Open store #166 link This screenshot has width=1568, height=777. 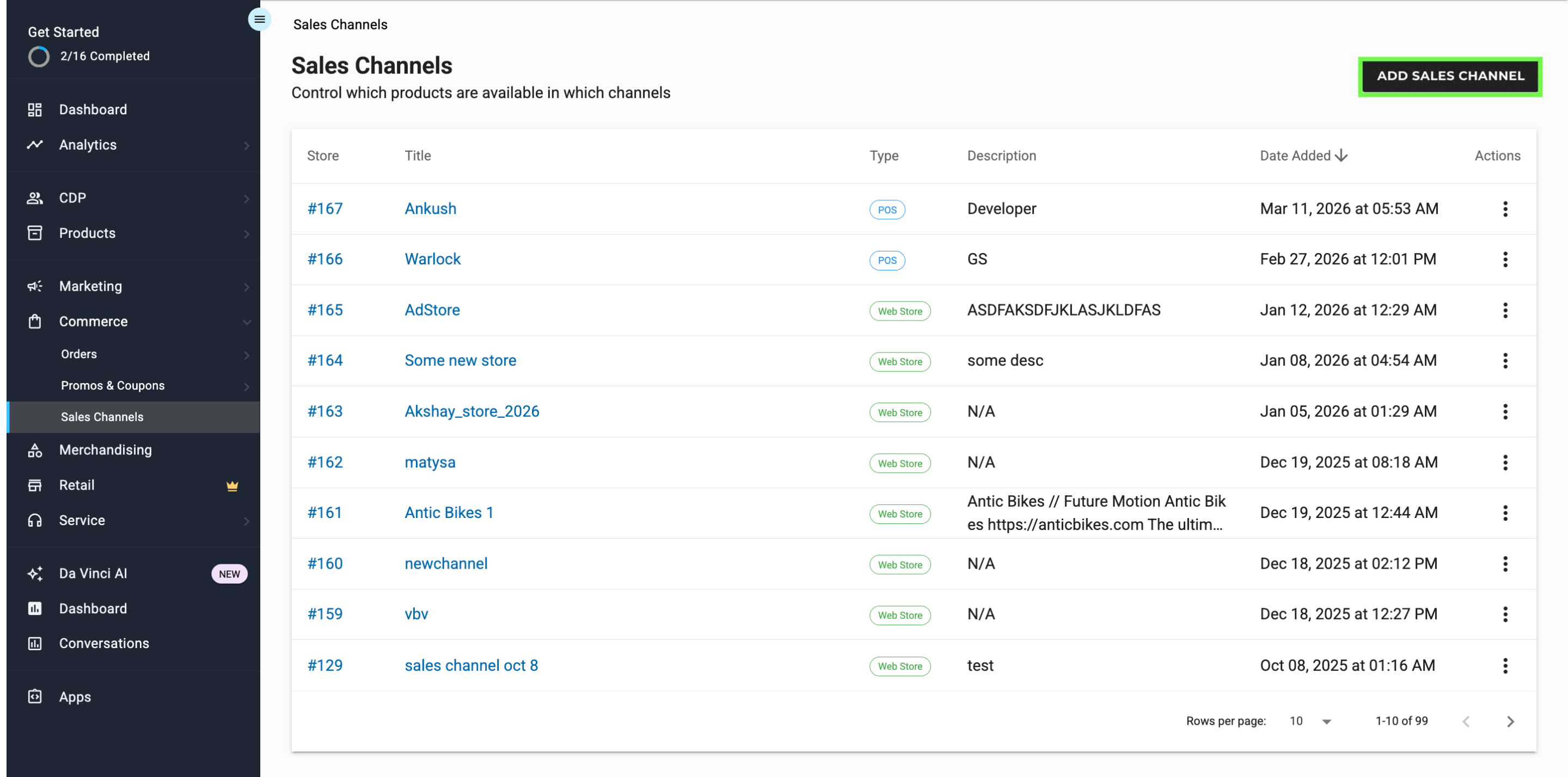[x=325, y=259]
